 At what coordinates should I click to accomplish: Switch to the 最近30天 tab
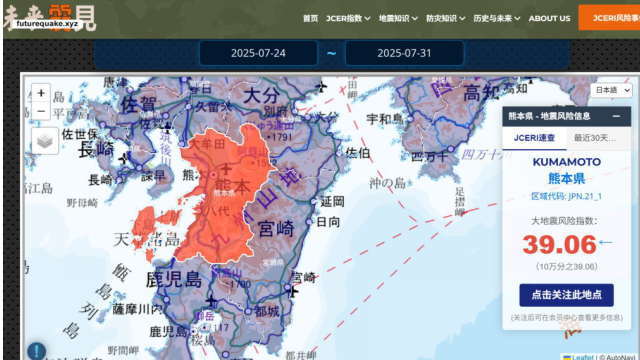(x=595, y=138)
